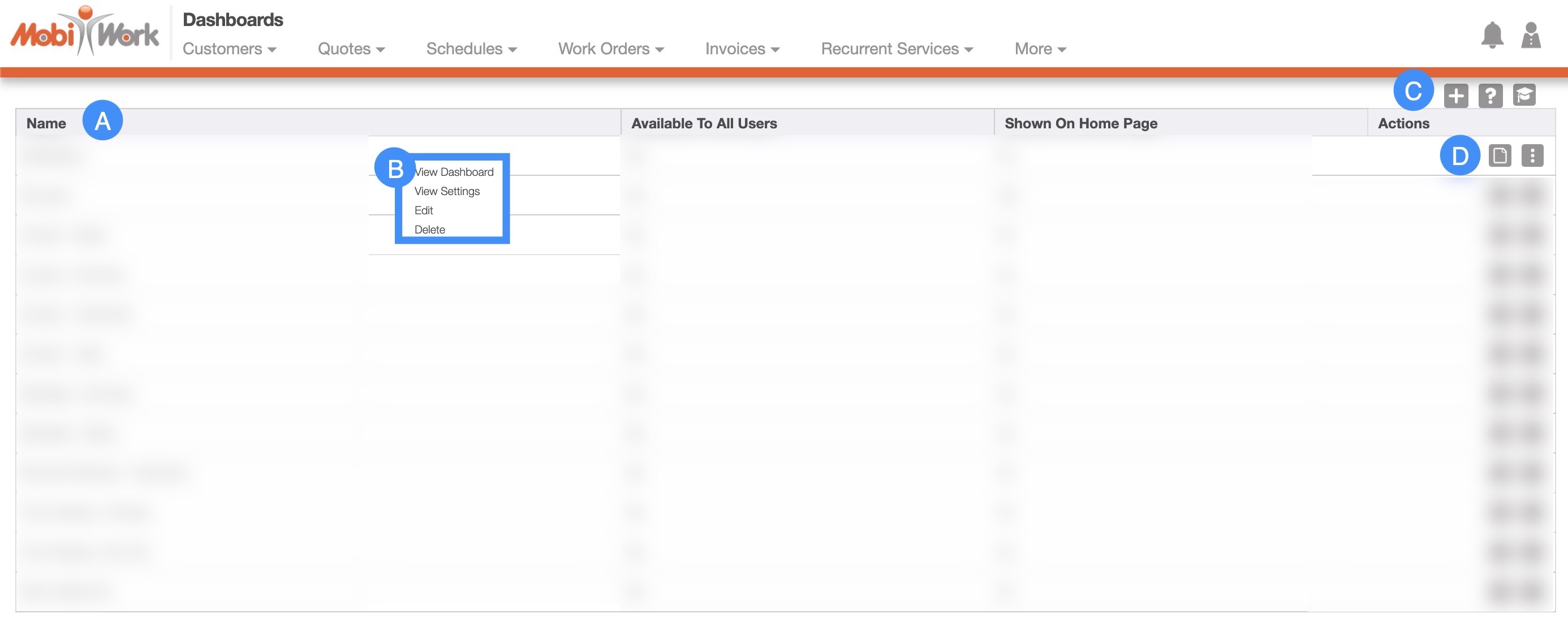
Task: Expand the Customers dropdown
Action: [x=230, y=49]
